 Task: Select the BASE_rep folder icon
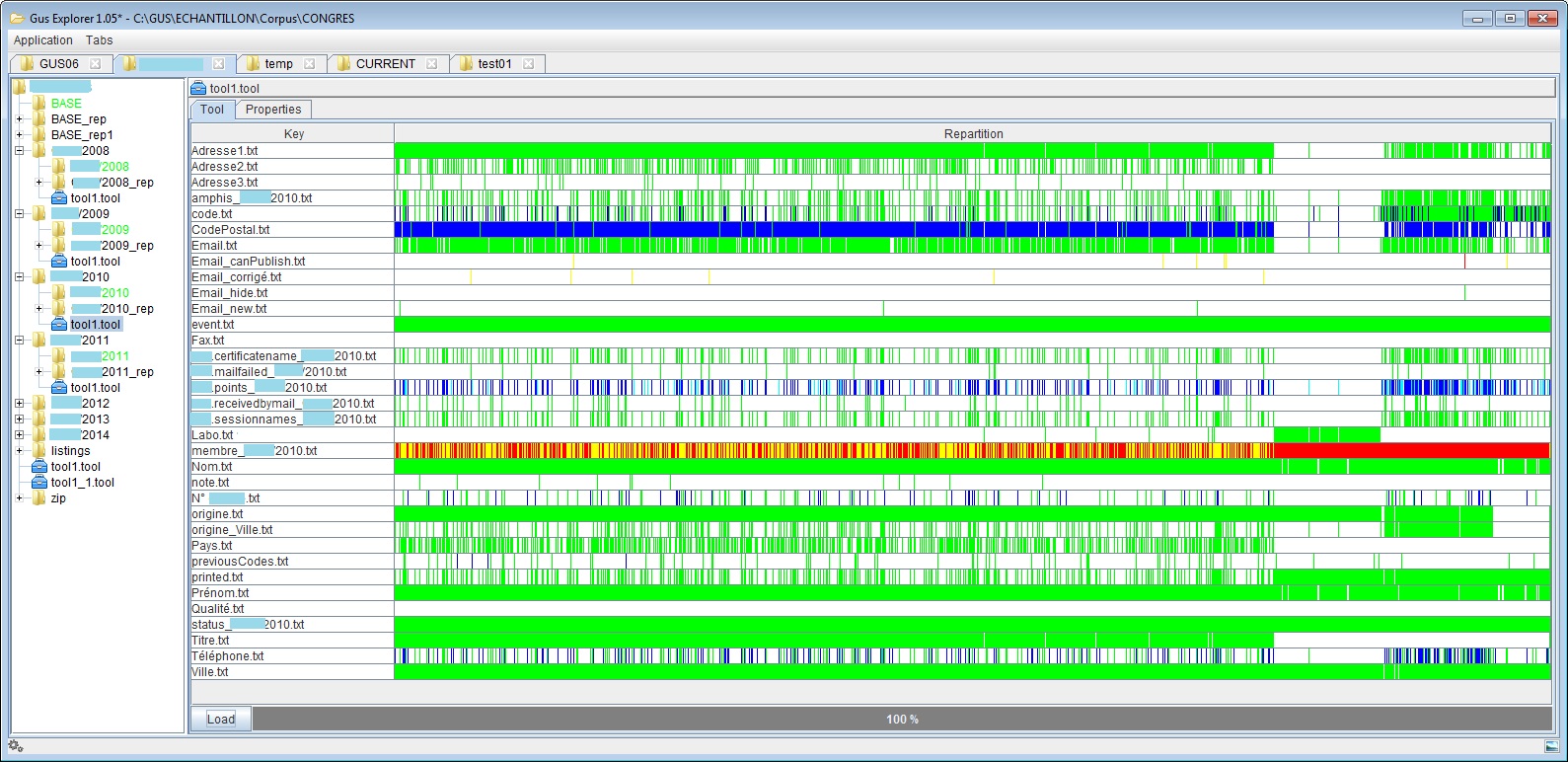point(38,119)
